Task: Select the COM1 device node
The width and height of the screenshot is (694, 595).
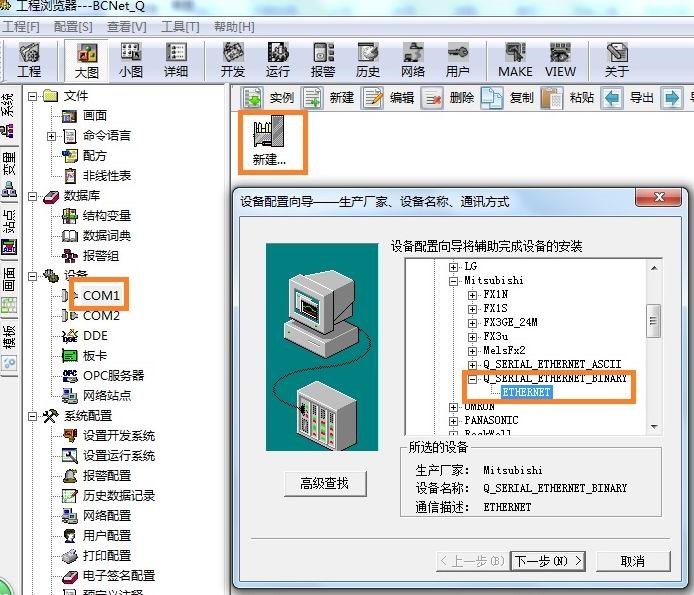Action: 101,295
